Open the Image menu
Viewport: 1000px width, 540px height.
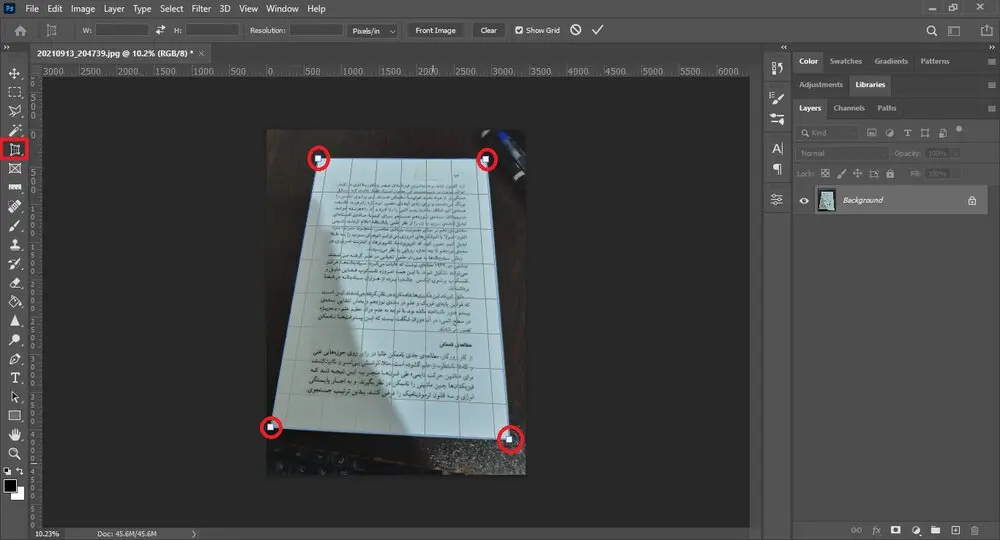point(82,9)
